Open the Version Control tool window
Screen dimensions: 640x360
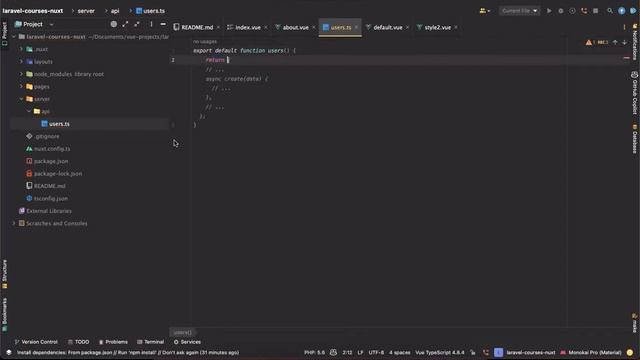[36, 342]
